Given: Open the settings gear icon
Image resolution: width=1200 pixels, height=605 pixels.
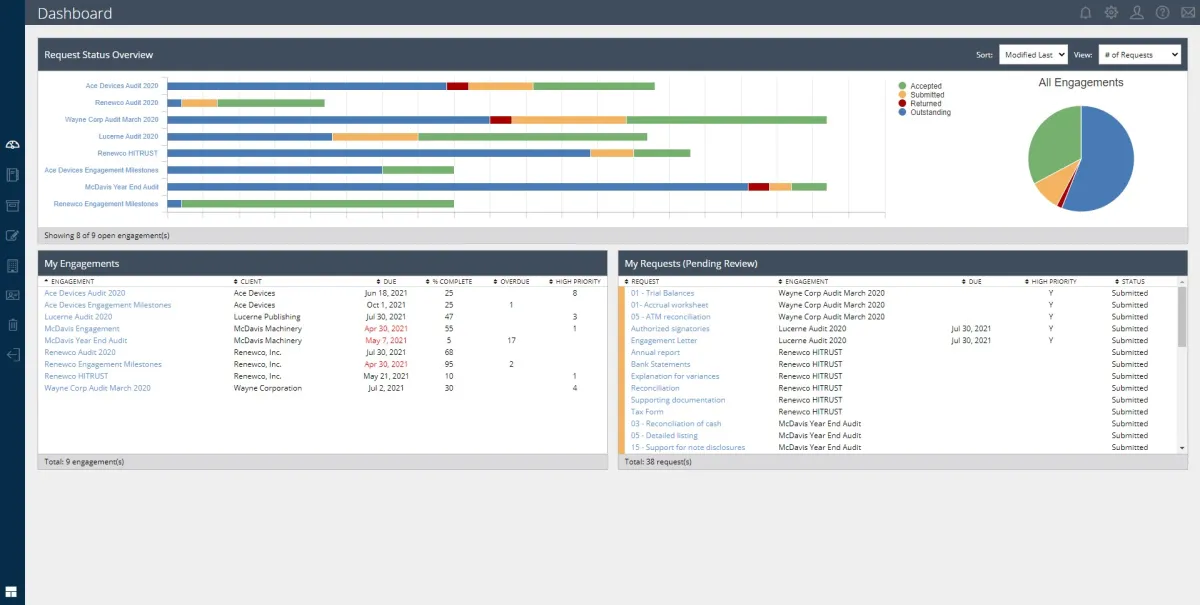Looking at the screenshot, I should (1111, 13).
